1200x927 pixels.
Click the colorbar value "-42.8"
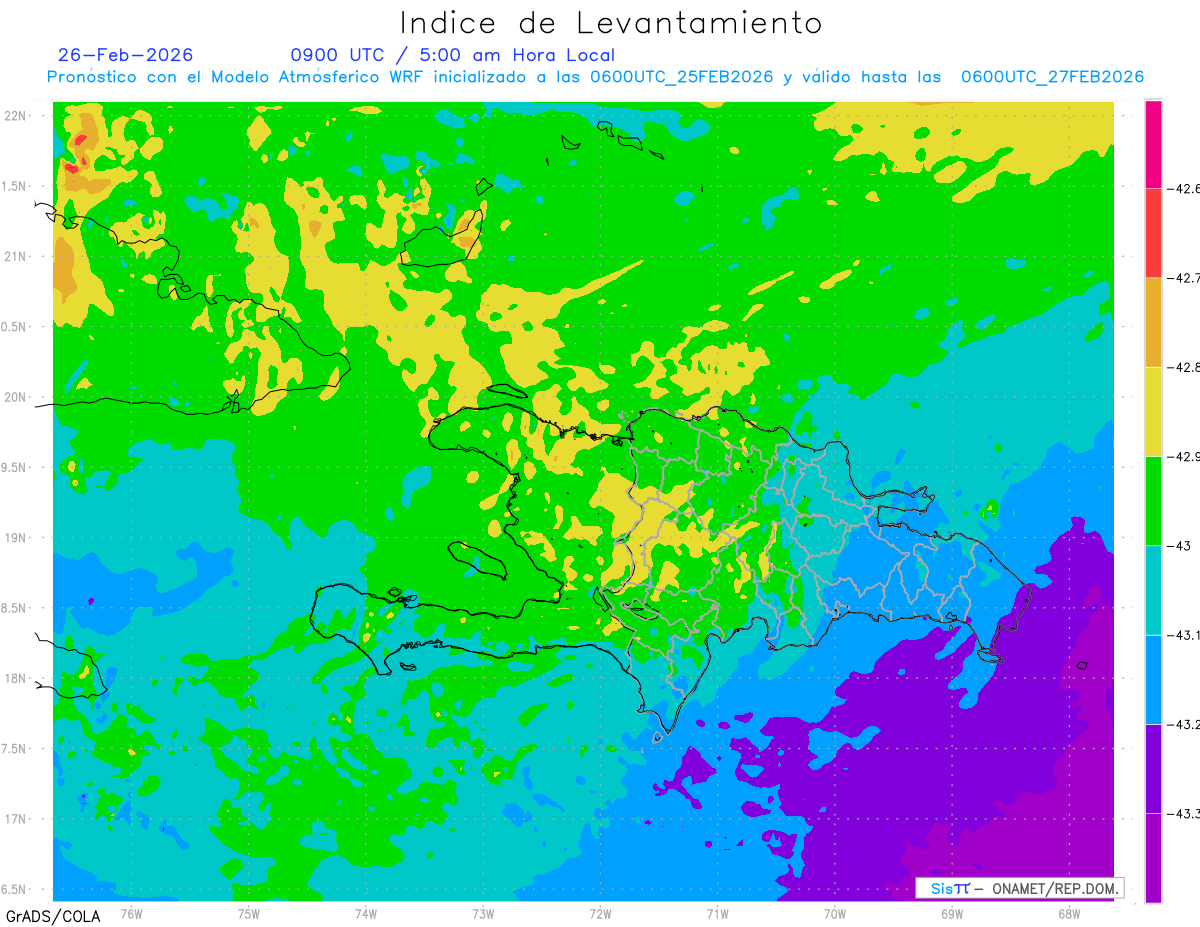coord(1185,367)
